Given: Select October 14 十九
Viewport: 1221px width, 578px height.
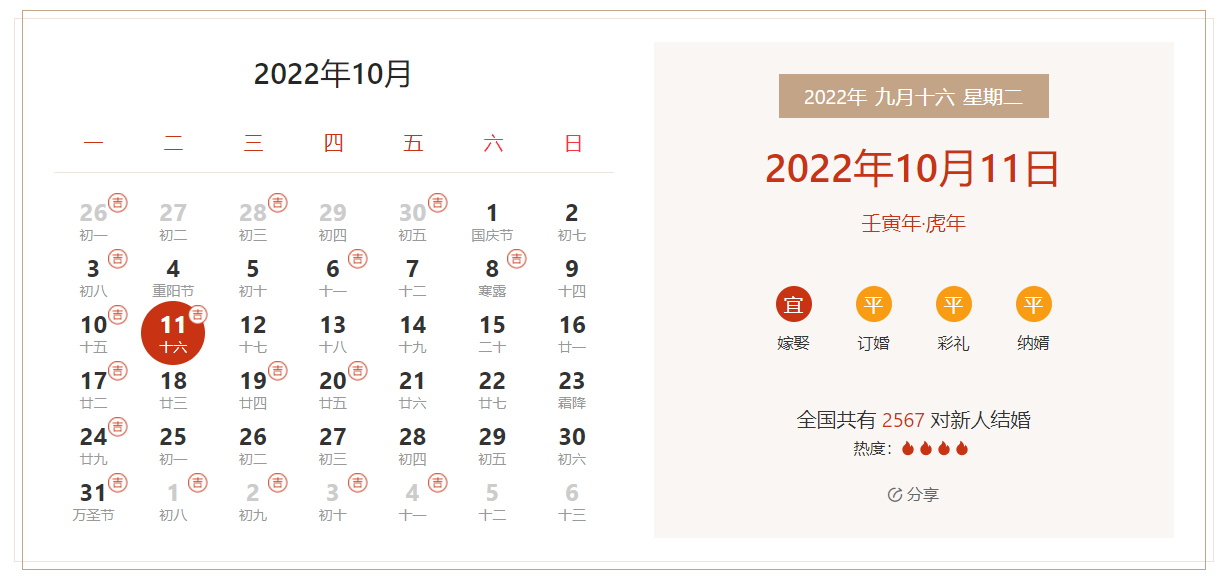Looking at the screenshot, I should [x=412, y=334].
